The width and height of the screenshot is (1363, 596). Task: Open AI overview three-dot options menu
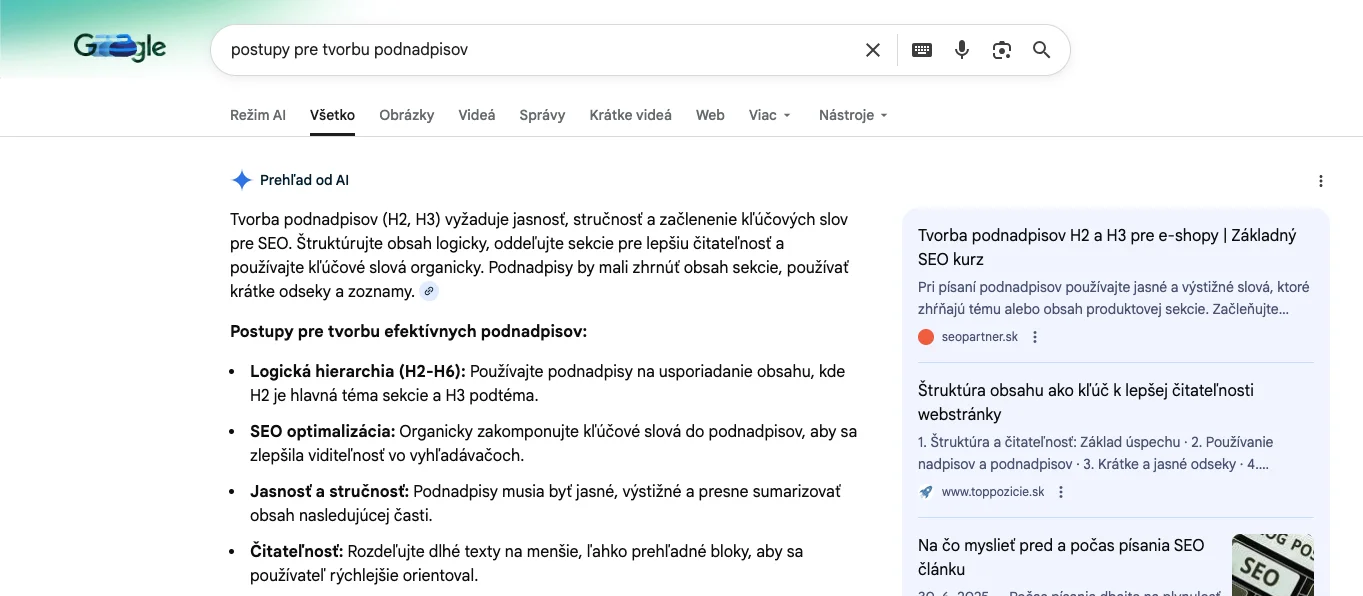[1321, 181]
